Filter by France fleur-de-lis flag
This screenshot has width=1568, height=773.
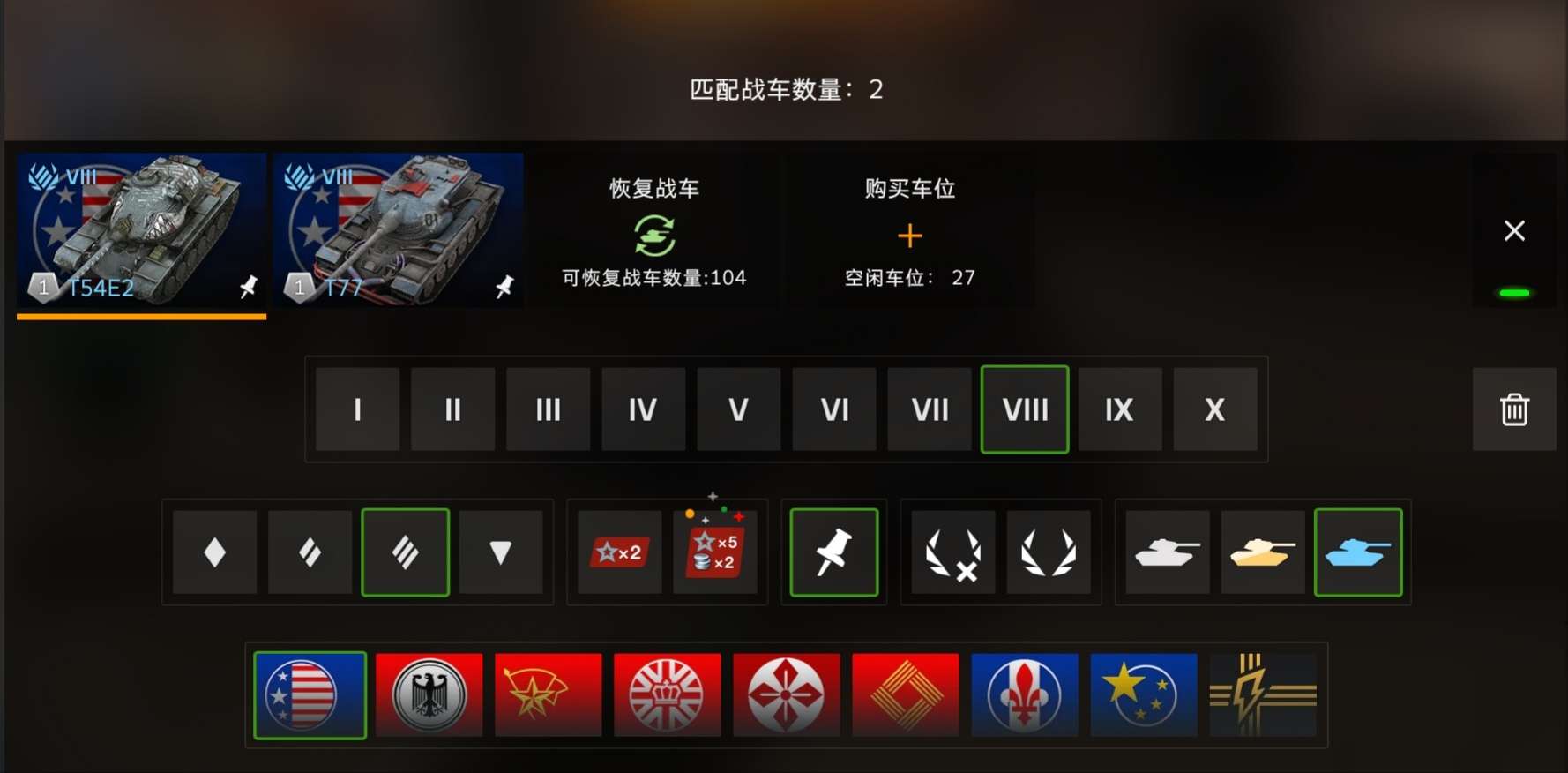tap(1025, 695)
